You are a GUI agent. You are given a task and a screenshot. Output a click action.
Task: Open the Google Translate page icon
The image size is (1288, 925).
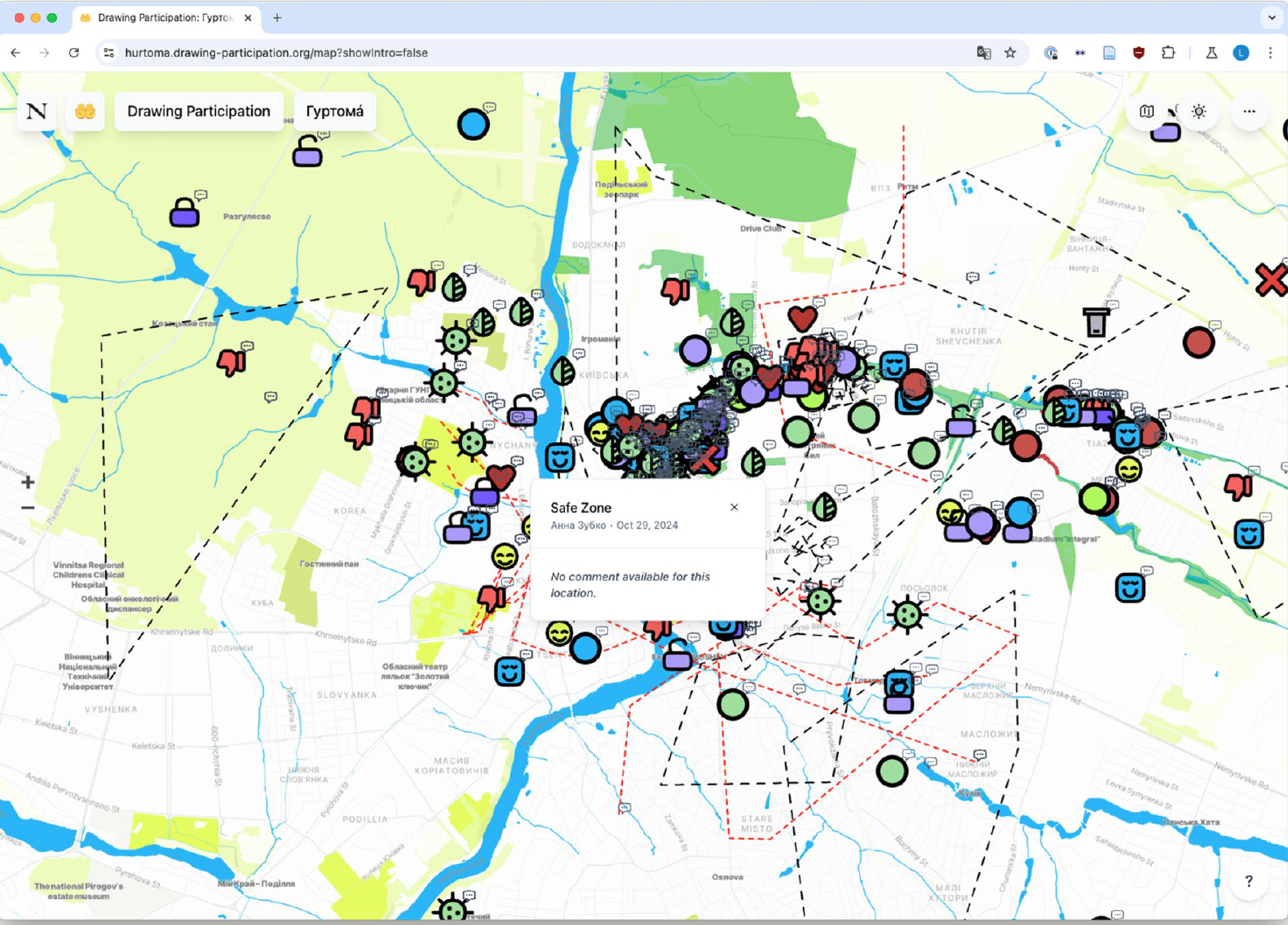point(983,53)
